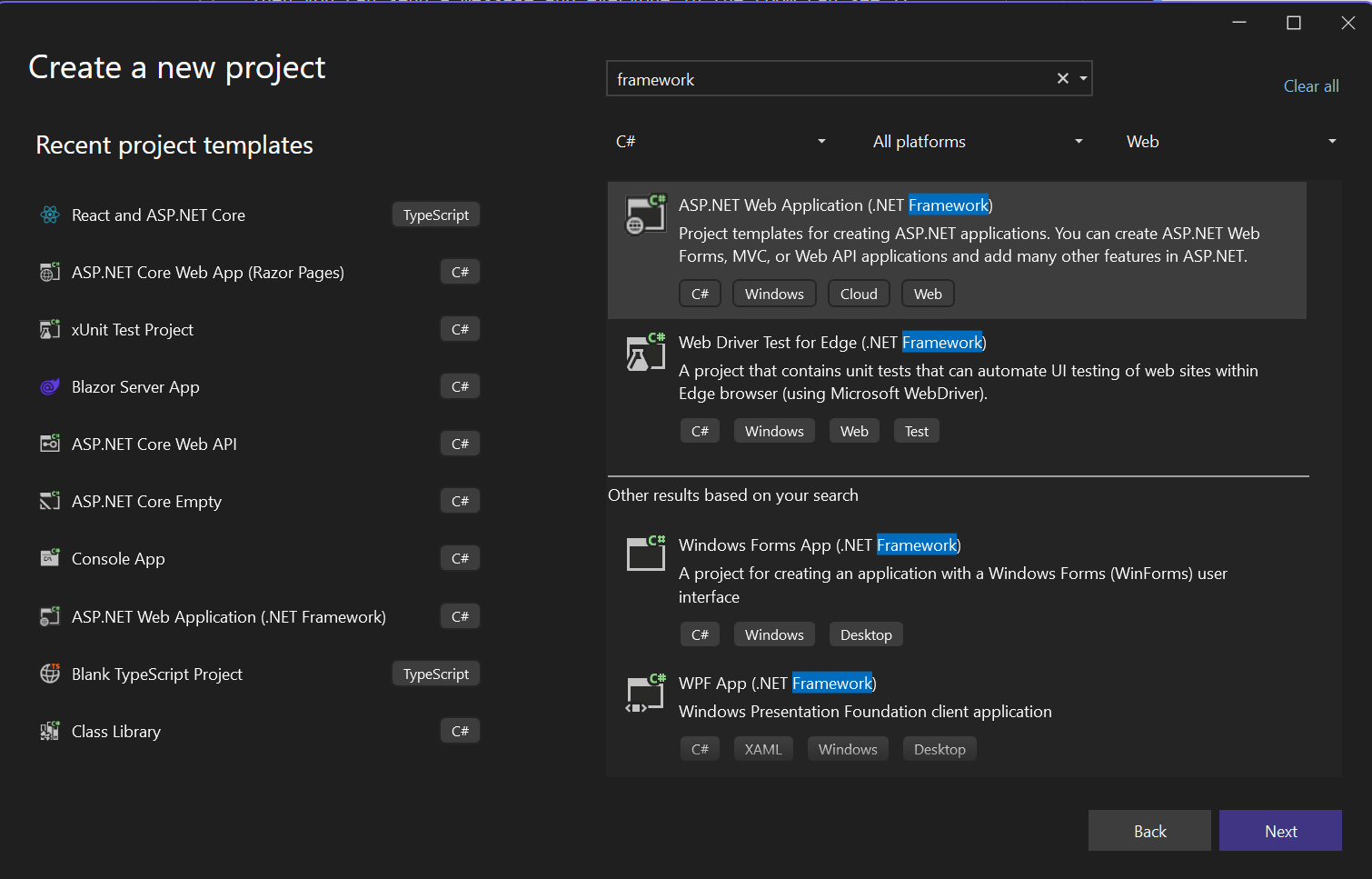Screen dimensions: 1372x879
Task: Click the React and ASP.NET Core template icon
Action: click(50, 215)
